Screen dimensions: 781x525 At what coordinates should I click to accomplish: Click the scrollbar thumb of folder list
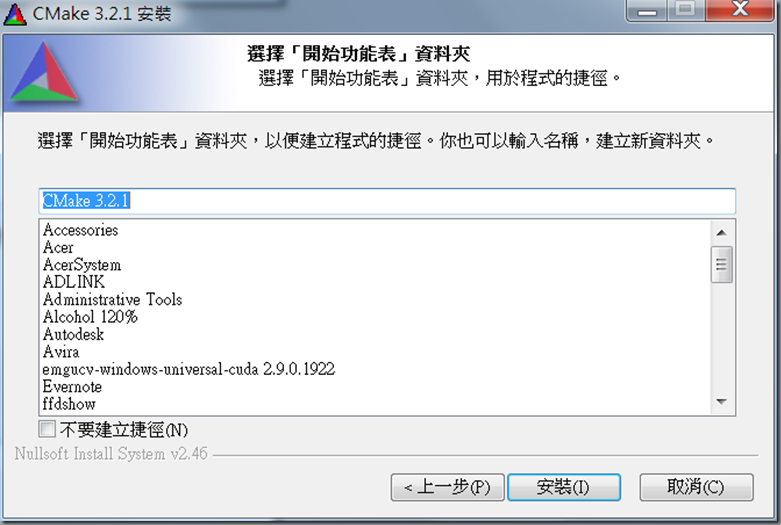(721, 264)
